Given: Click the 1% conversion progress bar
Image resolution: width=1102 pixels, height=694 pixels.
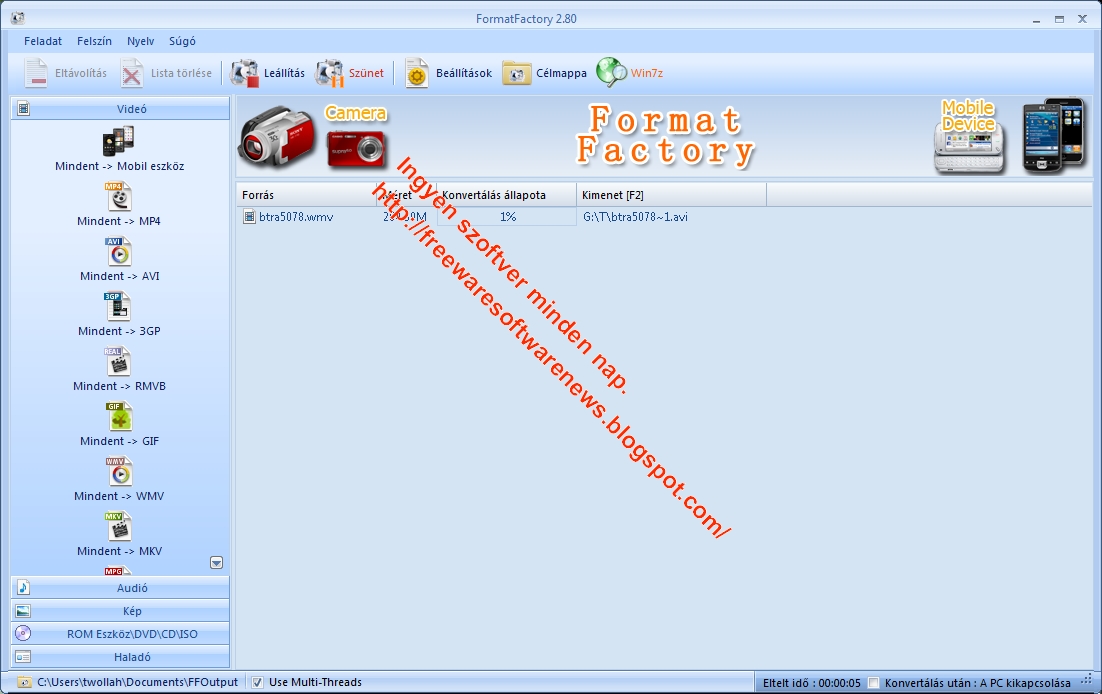Looking at the screenshot, I should [x=507, y=217].
